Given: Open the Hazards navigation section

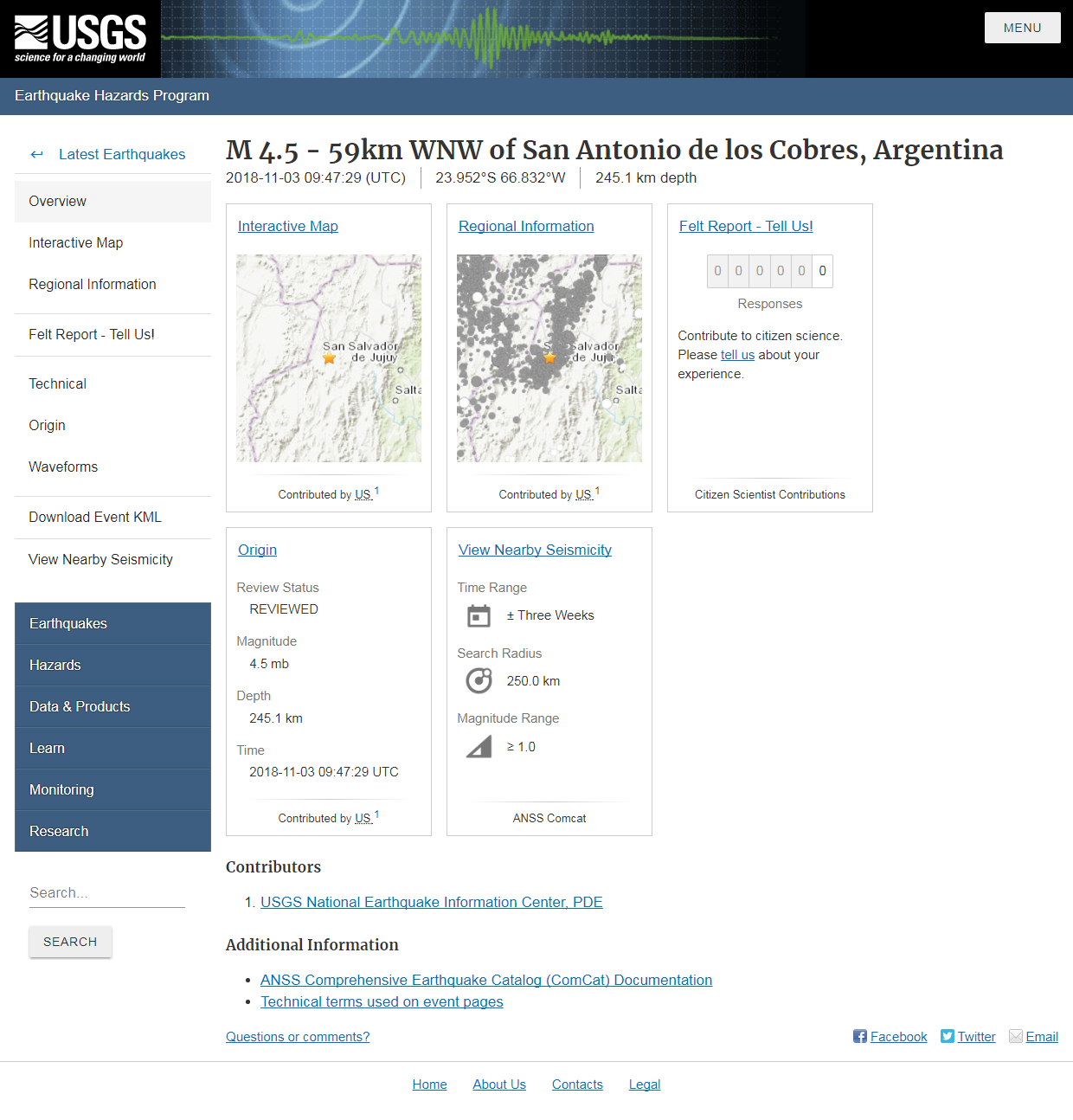Looking at the screenshot, I should click(x=55, y=665).
